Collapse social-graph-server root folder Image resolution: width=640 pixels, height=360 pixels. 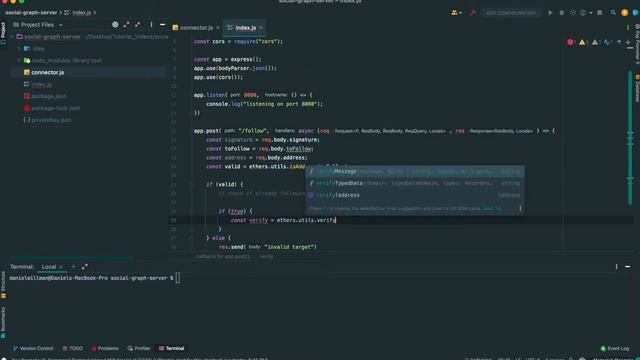pyautogui.click(x=13, y=37)
